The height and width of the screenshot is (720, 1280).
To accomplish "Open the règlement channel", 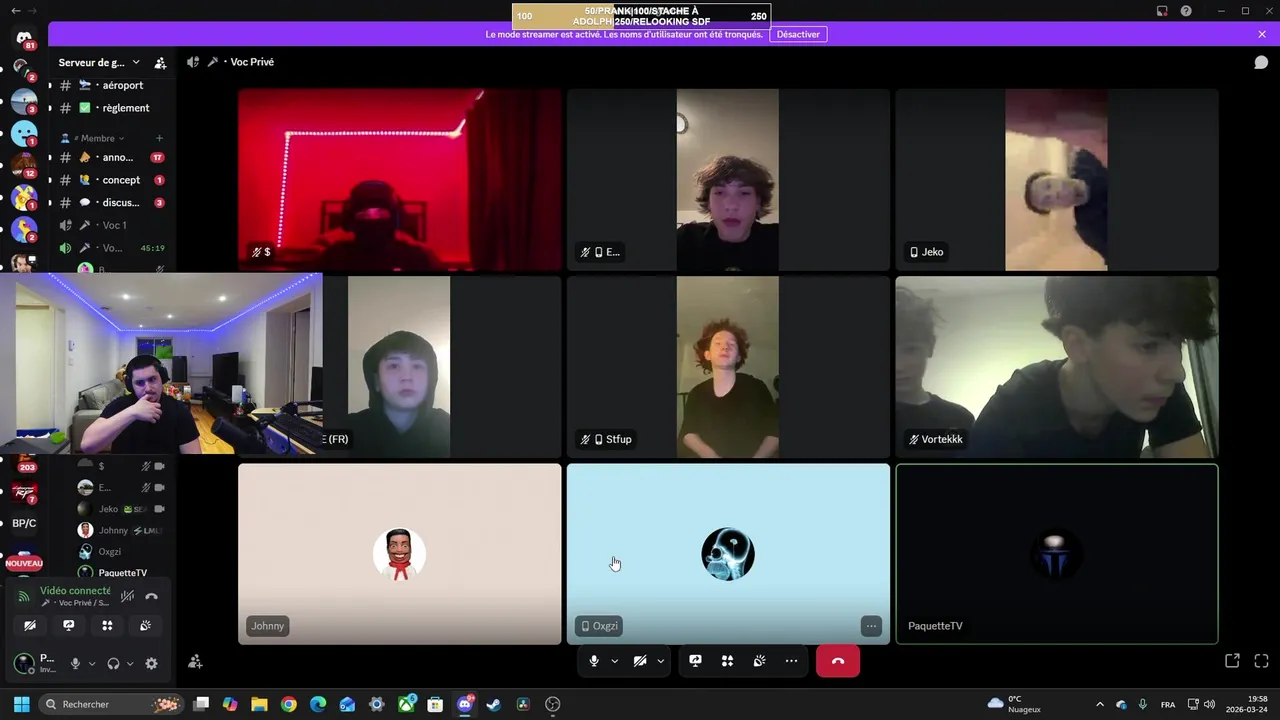I will 110,108.
